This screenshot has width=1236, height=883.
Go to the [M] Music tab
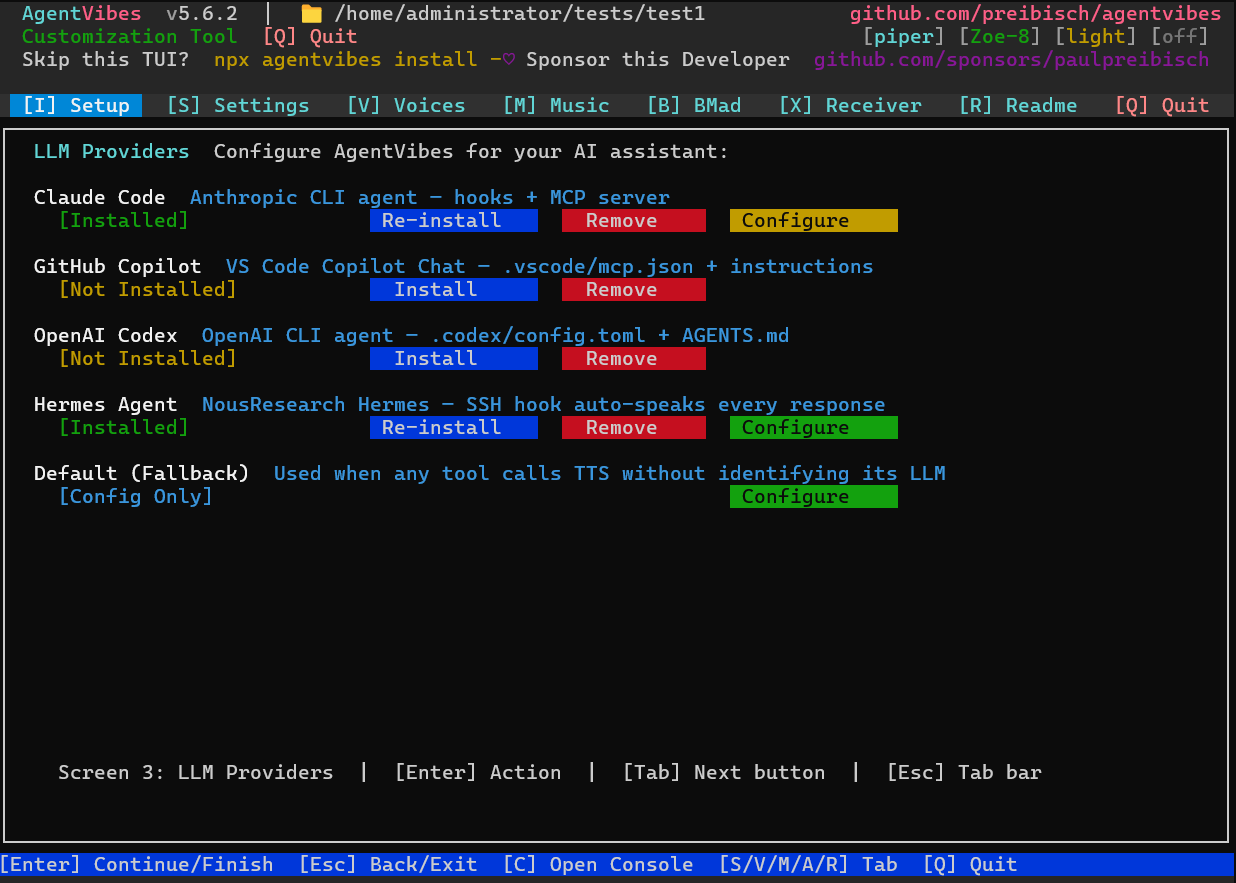pyautogui.click(x=556, y=105)
